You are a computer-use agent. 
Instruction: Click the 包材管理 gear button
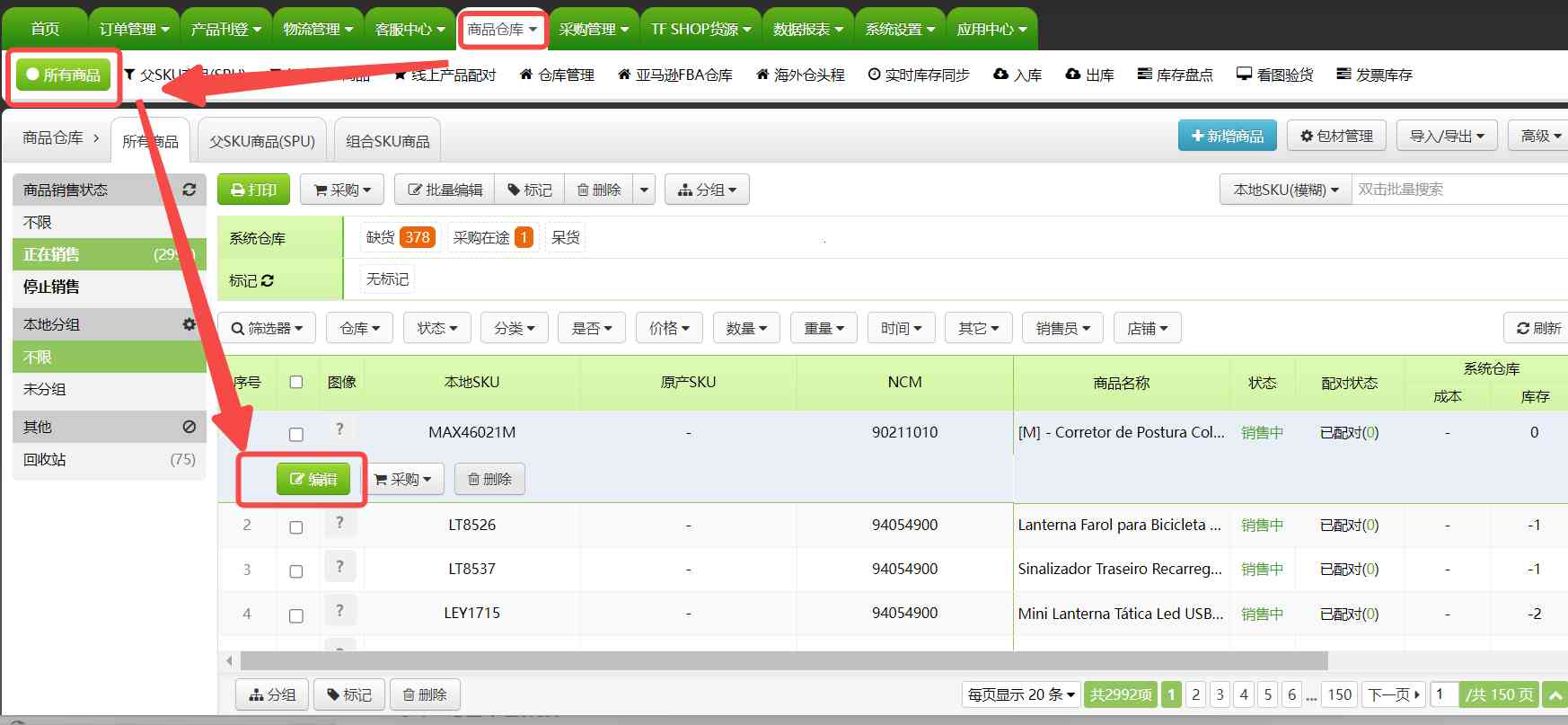coord(1336,136)
